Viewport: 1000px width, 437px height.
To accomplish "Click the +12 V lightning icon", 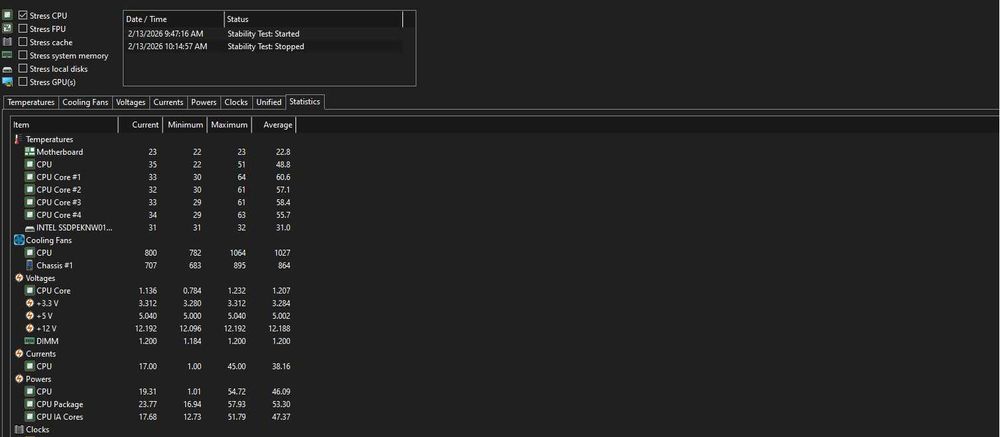I will (x=29, y=329).
